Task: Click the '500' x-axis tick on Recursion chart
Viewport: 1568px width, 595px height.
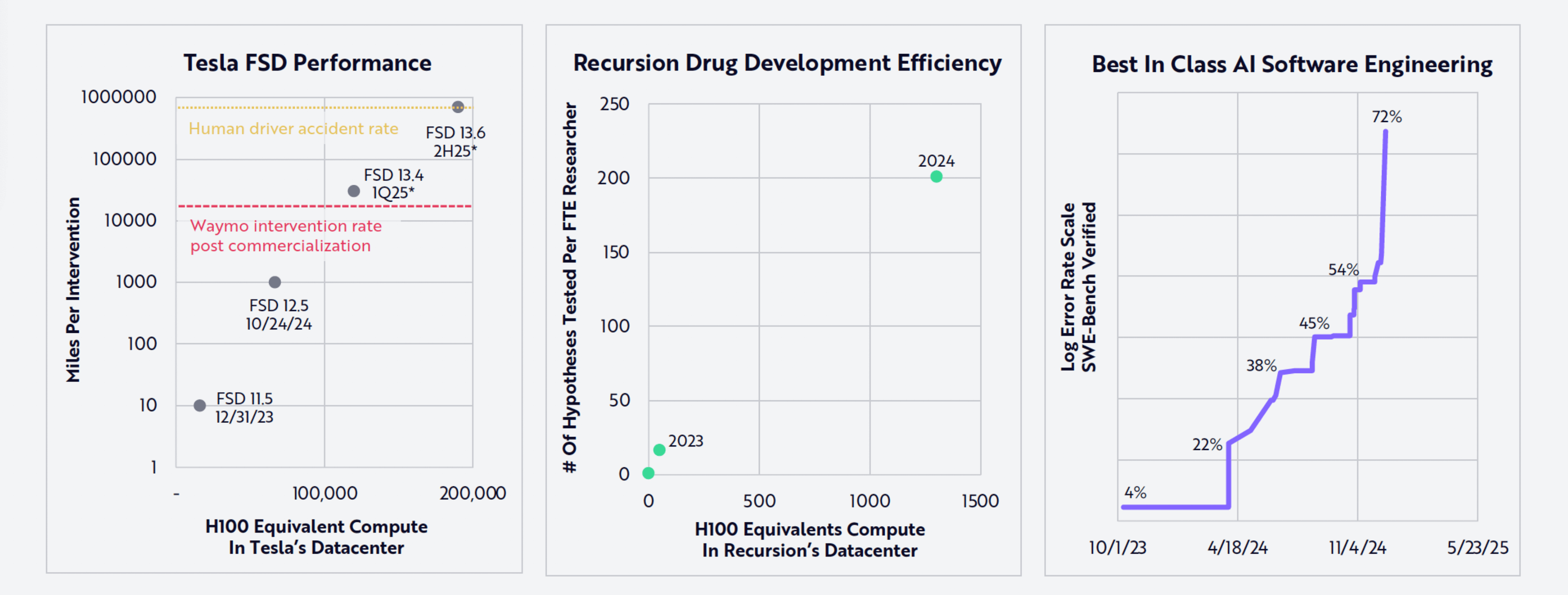Action: click(759, 501)
